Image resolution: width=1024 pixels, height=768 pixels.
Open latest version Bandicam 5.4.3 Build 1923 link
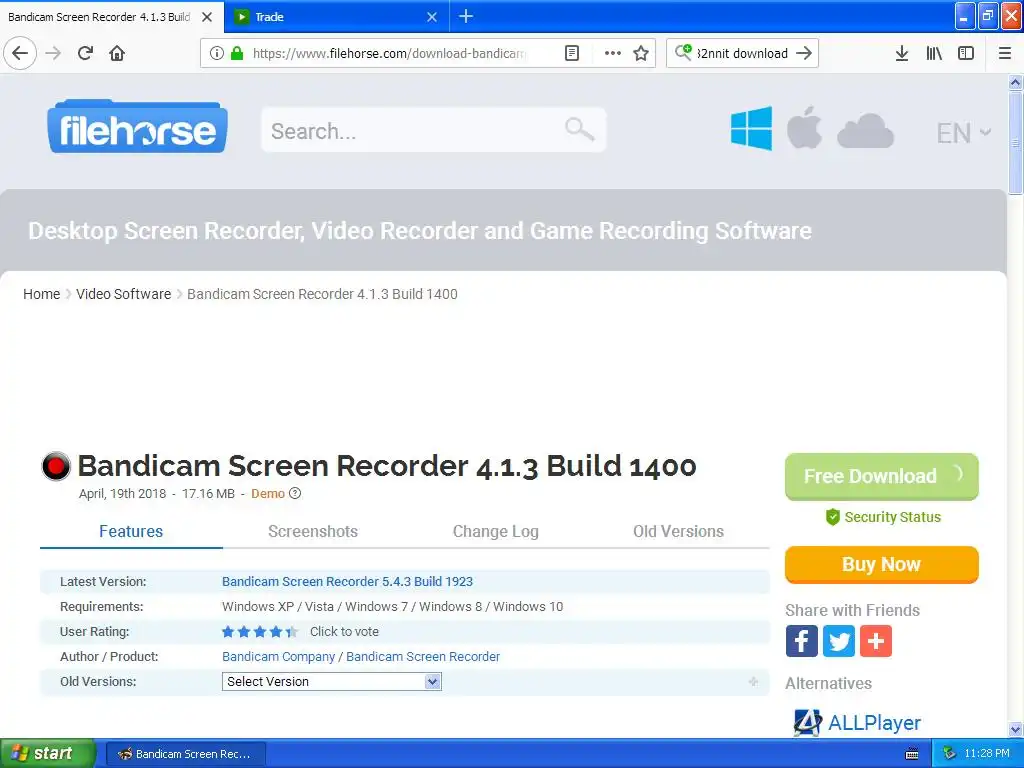click(347, 581)
